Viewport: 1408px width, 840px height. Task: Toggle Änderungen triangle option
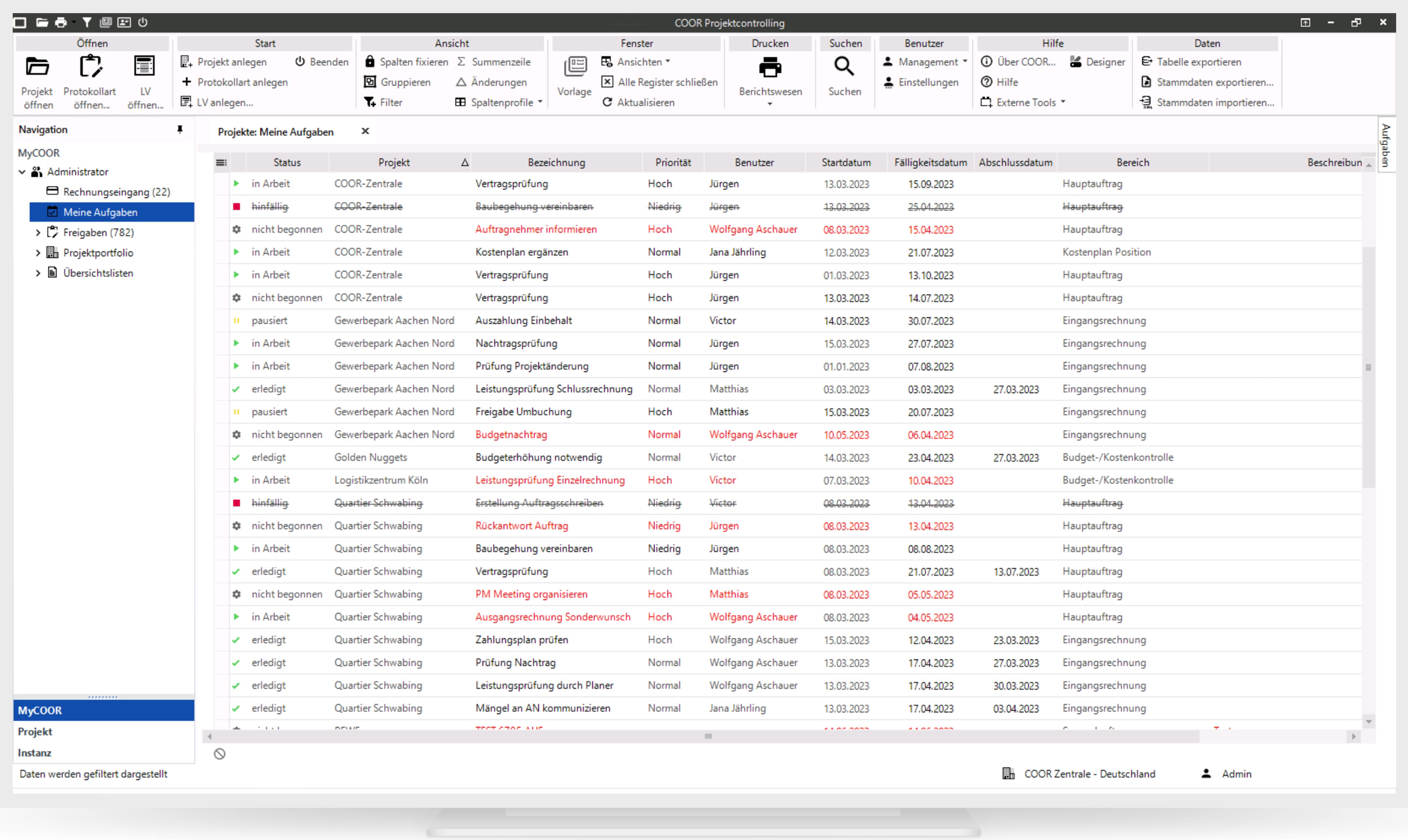coord(492,82)
